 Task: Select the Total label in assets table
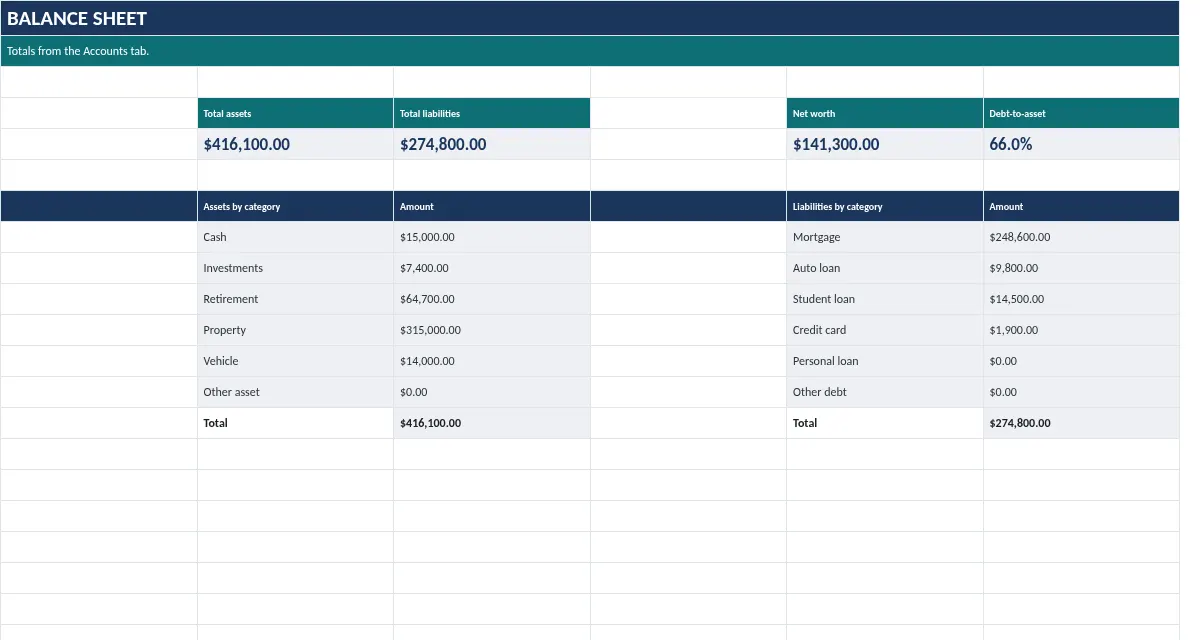pyautogui.click(x=295, y=423)
